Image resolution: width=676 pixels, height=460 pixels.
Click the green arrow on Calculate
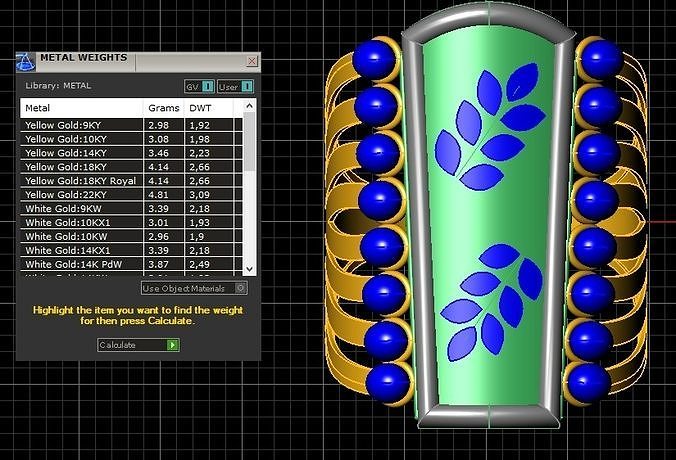point(172,345)
